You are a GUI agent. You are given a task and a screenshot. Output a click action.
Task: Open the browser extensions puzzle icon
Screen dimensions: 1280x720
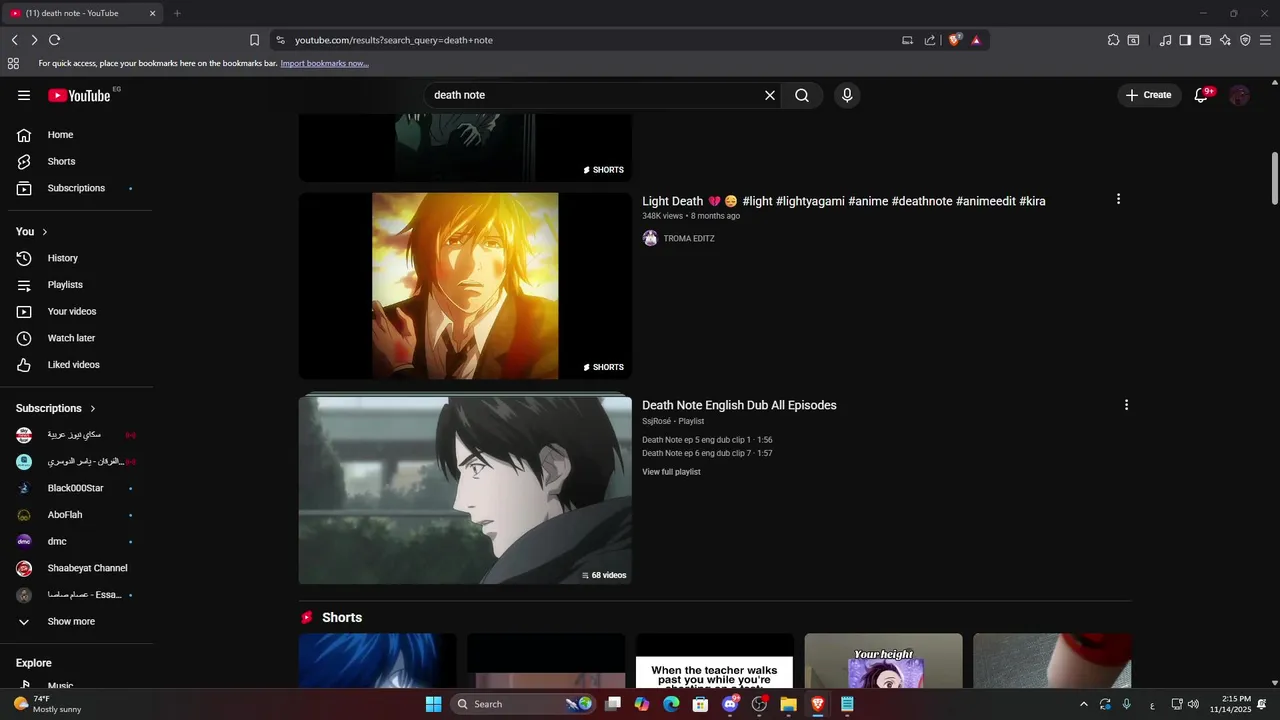click(x=1113, y=40)
